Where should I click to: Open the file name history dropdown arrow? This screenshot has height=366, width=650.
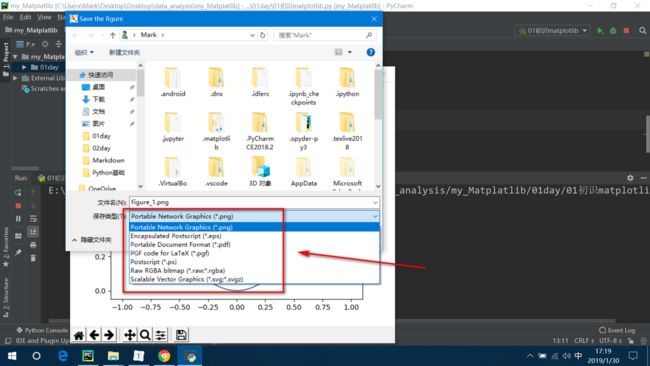[x=375, y=202]
